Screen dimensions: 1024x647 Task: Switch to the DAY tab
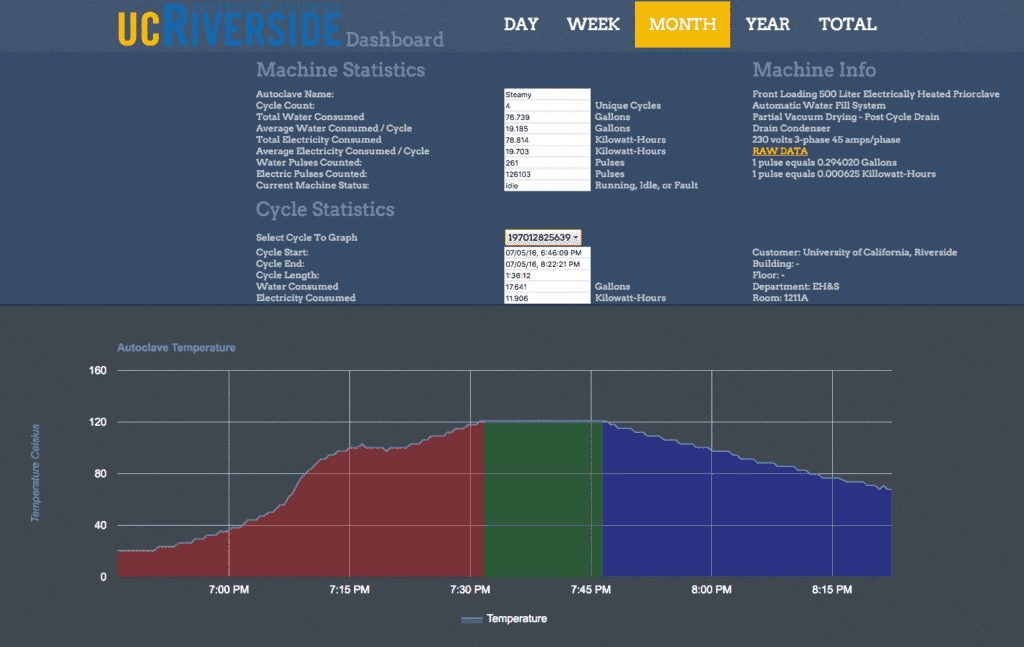click(520, 24)
